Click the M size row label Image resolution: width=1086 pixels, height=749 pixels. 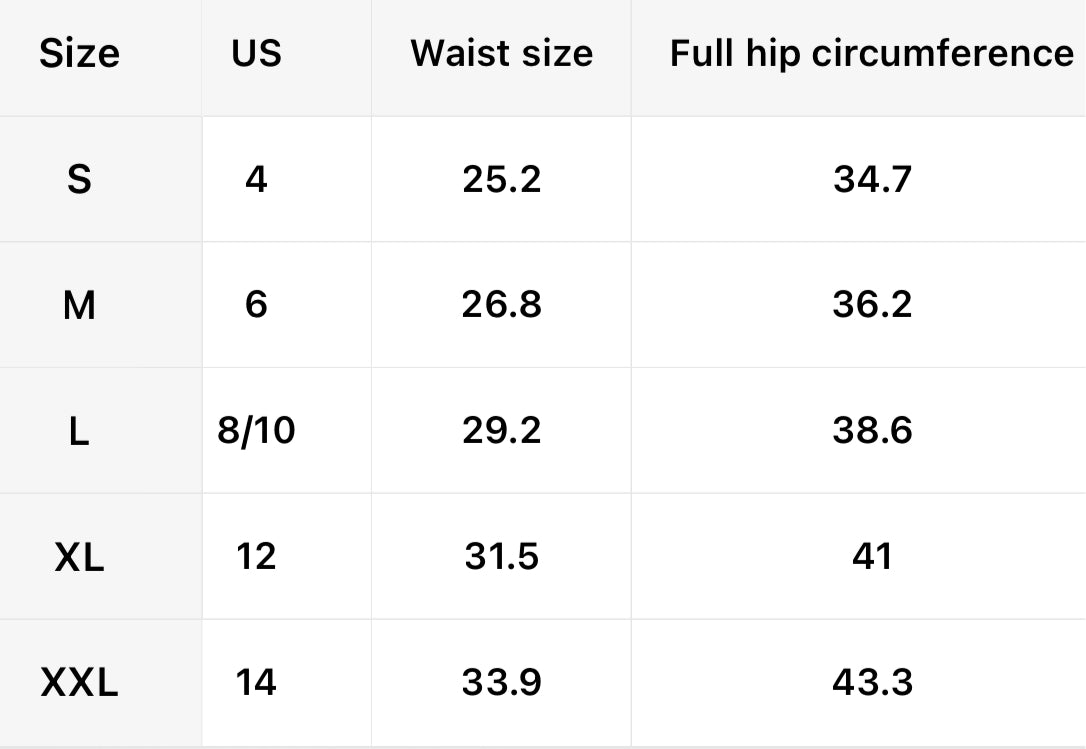click(x=79, y=305)
